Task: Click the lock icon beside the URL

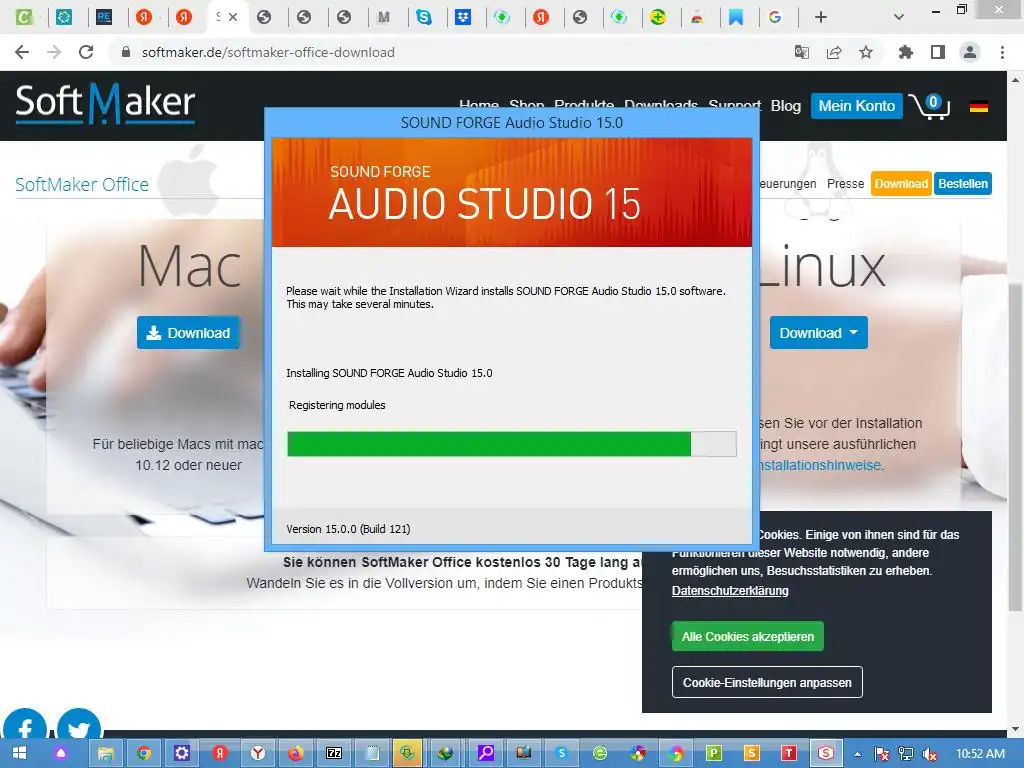Action: (x=126, y=52)
